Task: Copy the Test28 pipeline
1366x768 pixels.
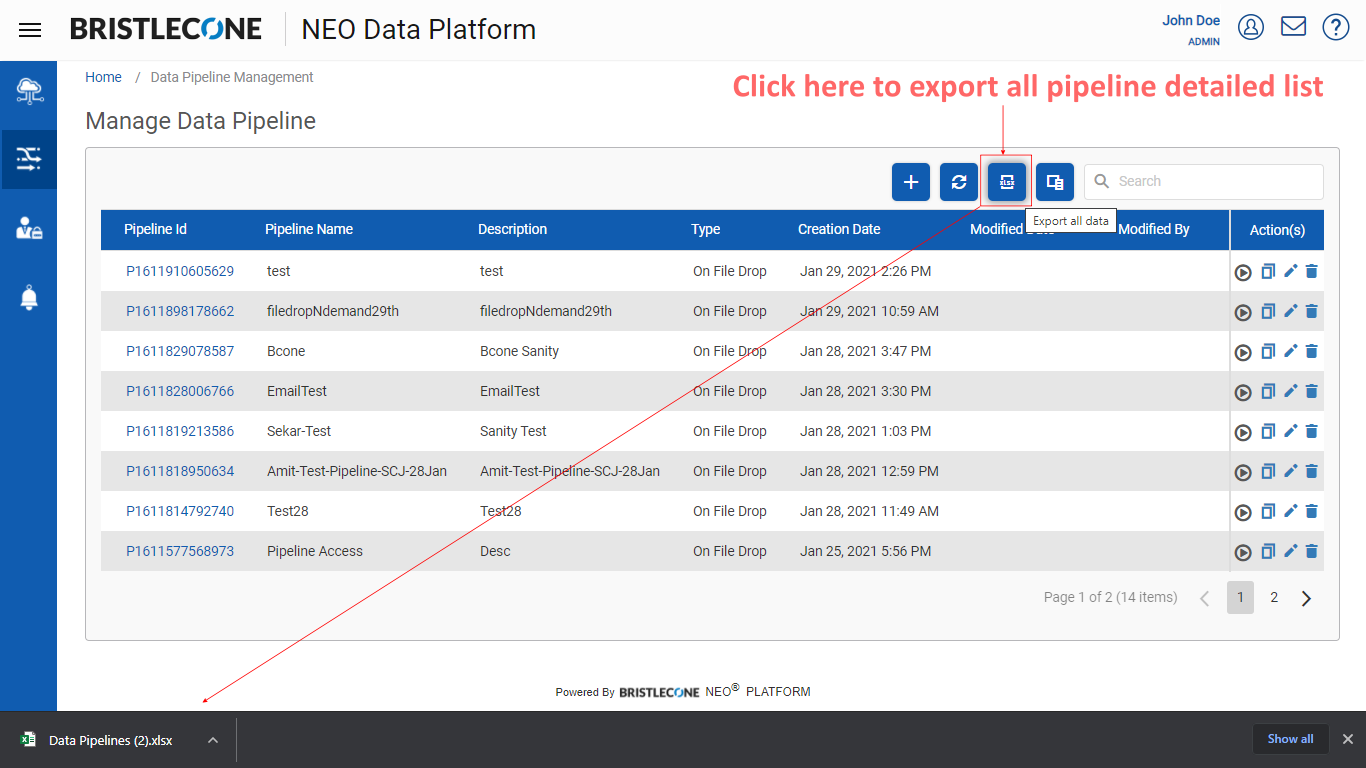Action: tap(1268, 511)
